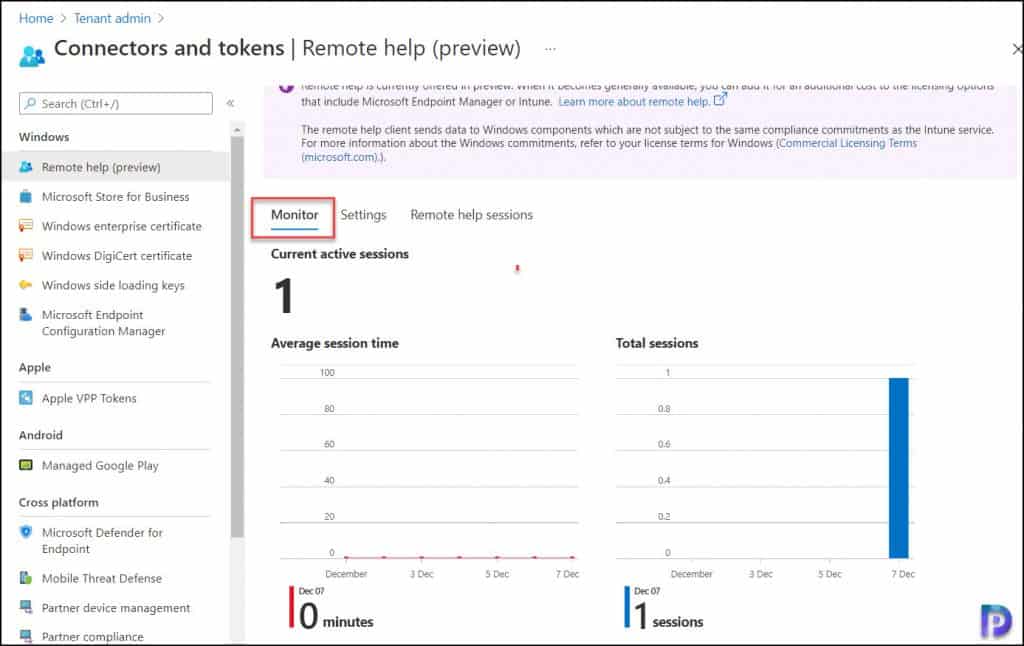Screen dimensions: 1024x646
Task: Click the Microsoft Store for Business icon
Action: click(x=25, y=196)
